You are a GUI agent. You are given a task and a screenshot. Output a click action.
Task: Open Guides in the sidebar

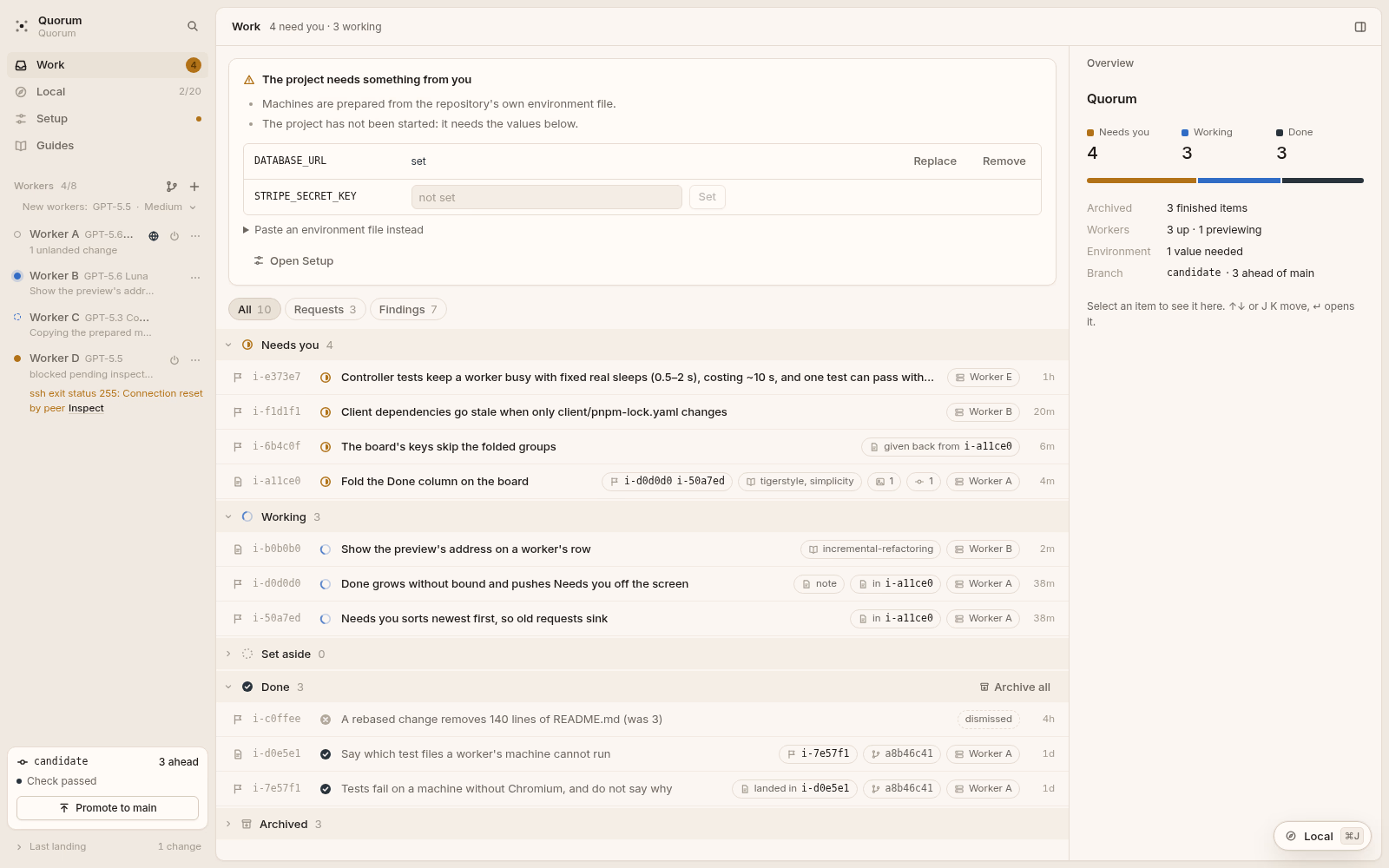[x=108, y=146]
